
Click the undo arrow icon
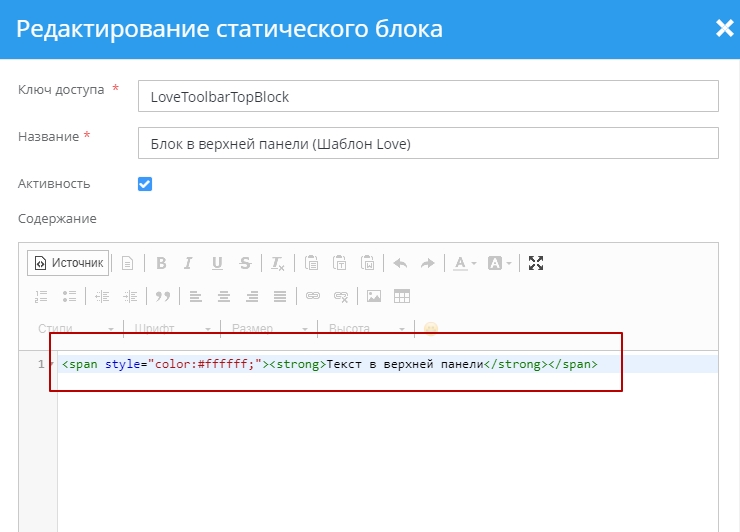point(400,263)
